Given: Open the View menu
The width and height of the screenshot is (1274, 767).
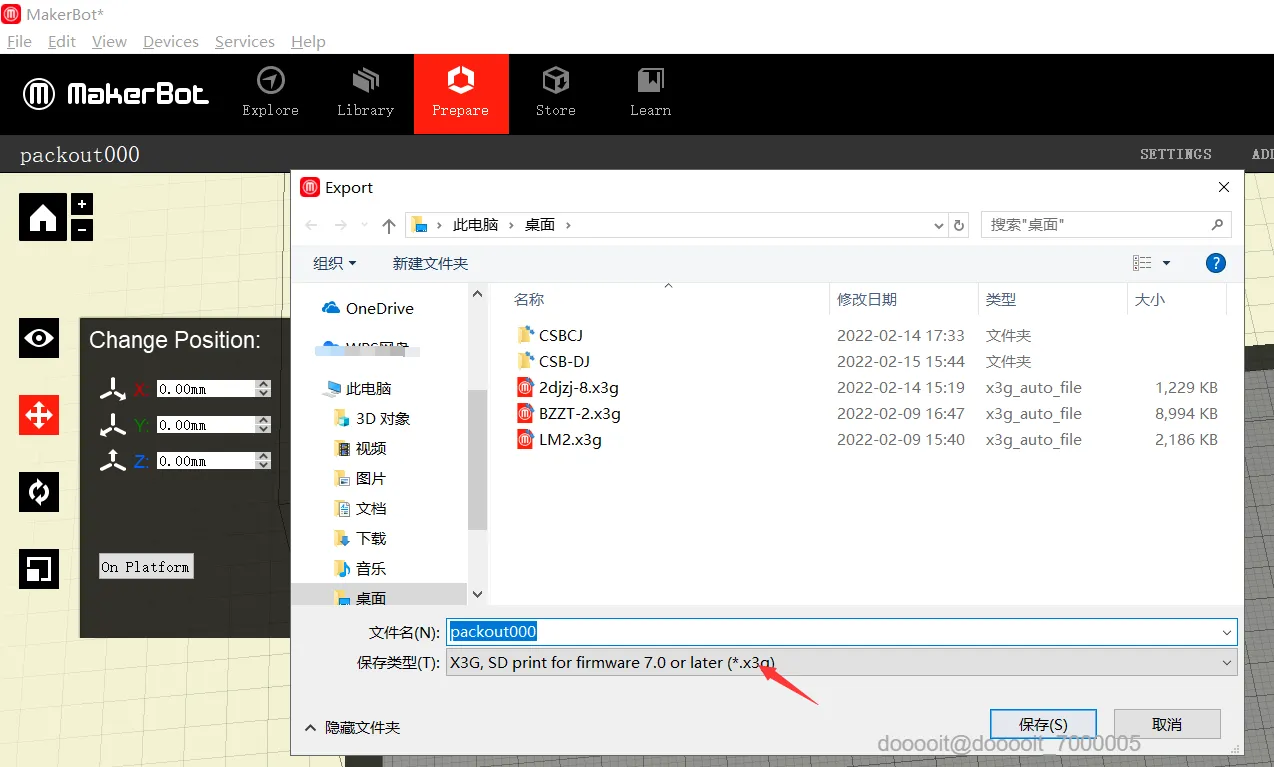Looking at the screenshot, I should (x=109, y=41).
